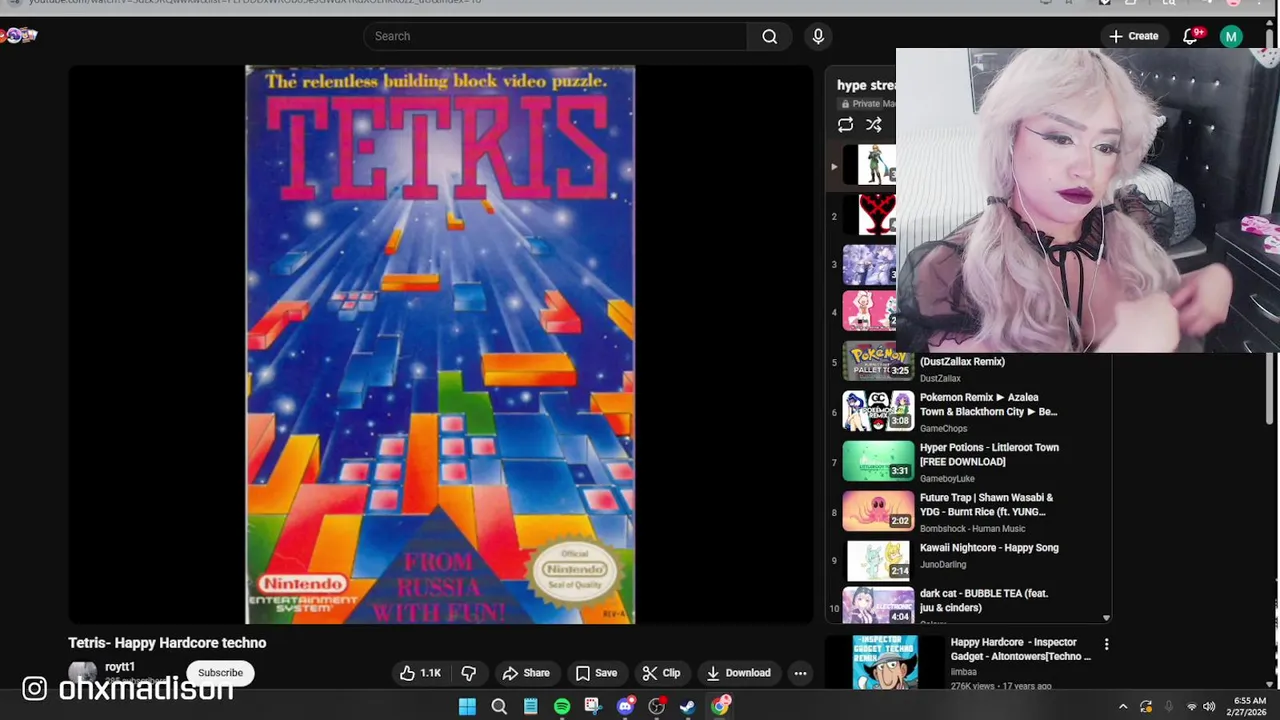
Task: Play Future Trap Shawn Wasabi Burnt Rice
Action: pos(986,504)
